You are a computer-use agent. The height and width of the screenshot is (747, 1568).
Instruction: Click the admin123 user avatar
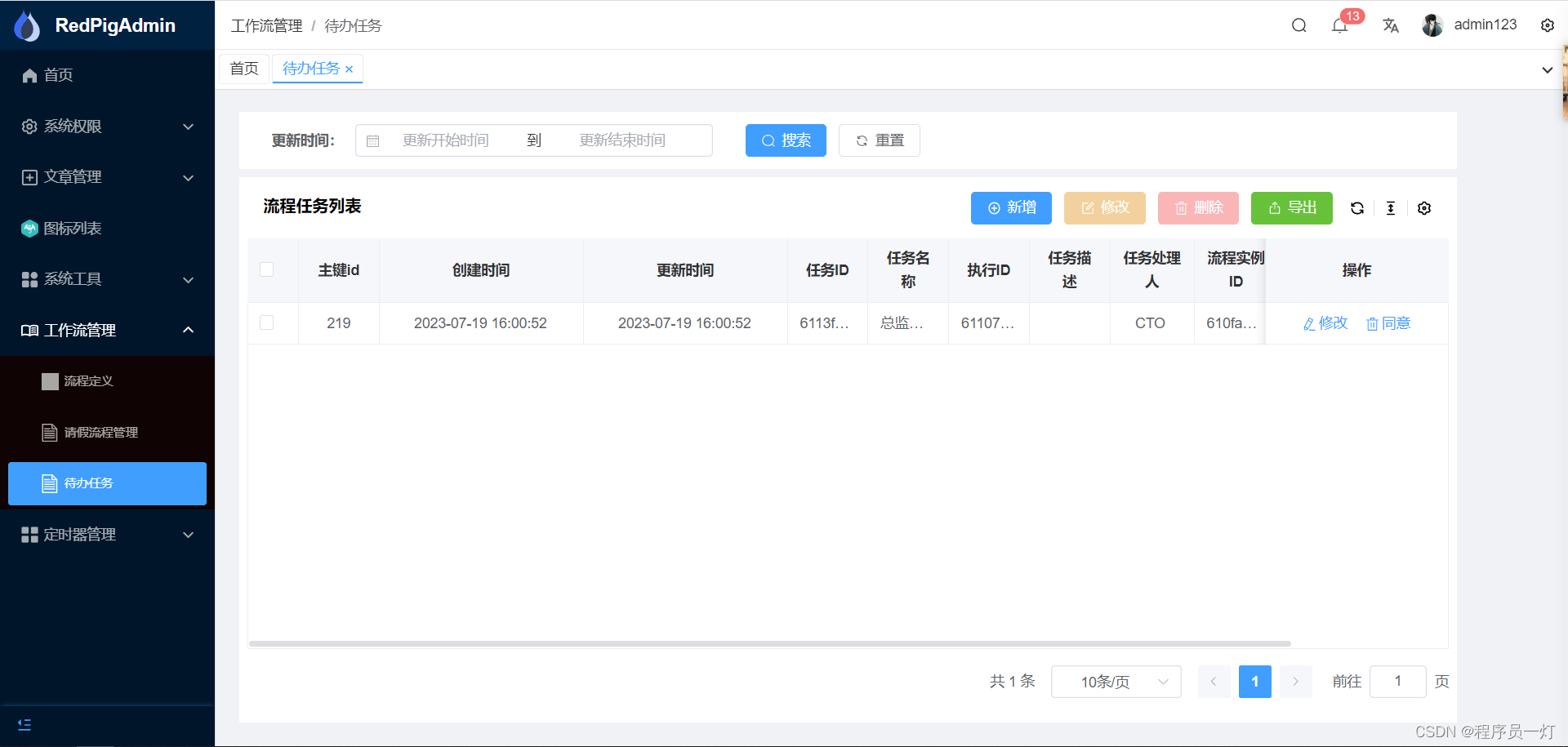point(1432,25)
